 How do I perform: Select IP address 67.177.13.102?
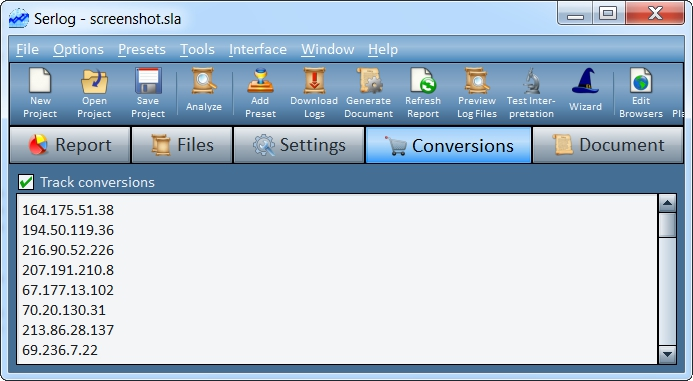click(68, 290)
